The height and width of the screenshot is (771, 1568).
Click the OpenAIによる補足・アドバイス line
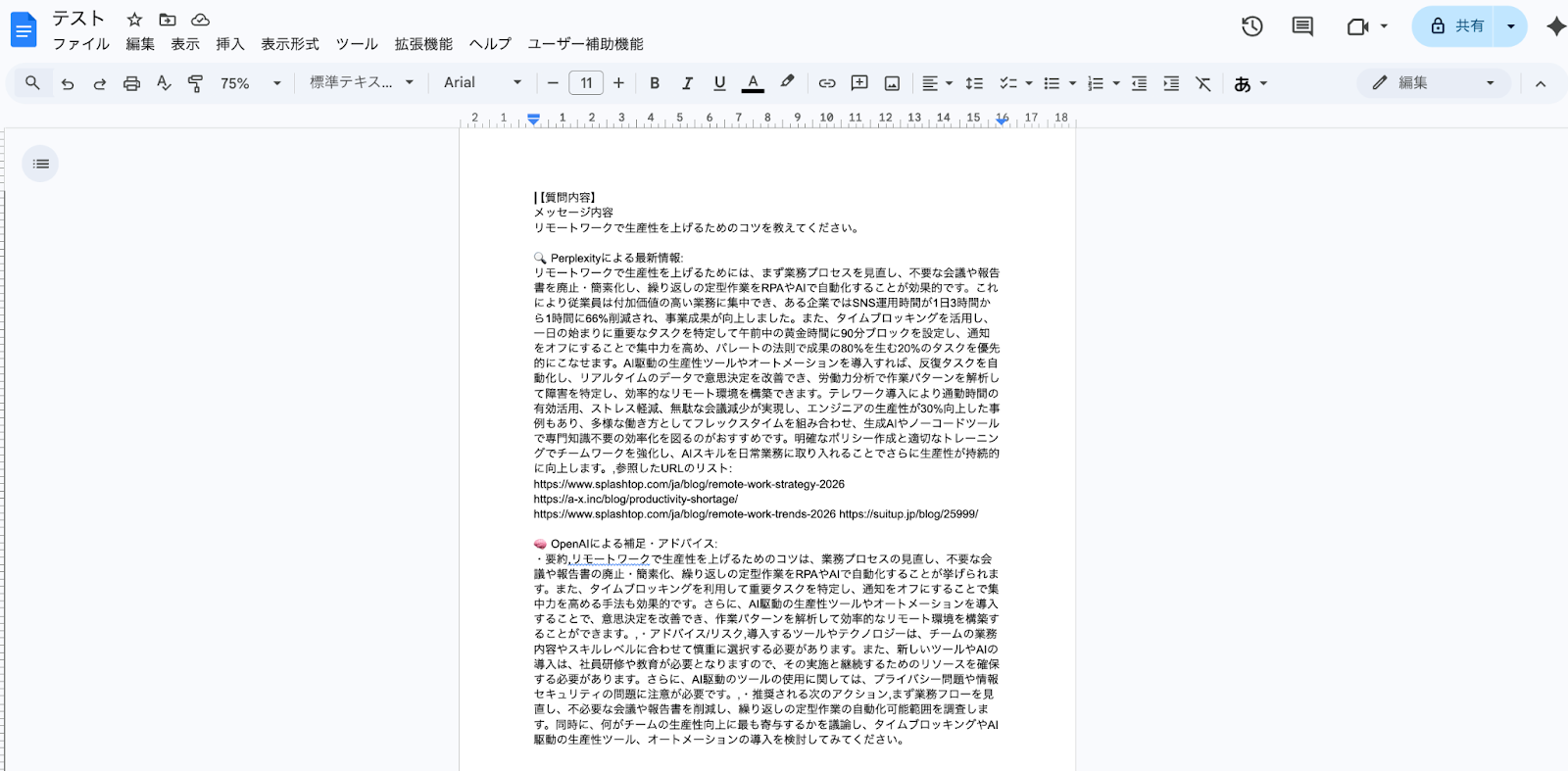625,544
